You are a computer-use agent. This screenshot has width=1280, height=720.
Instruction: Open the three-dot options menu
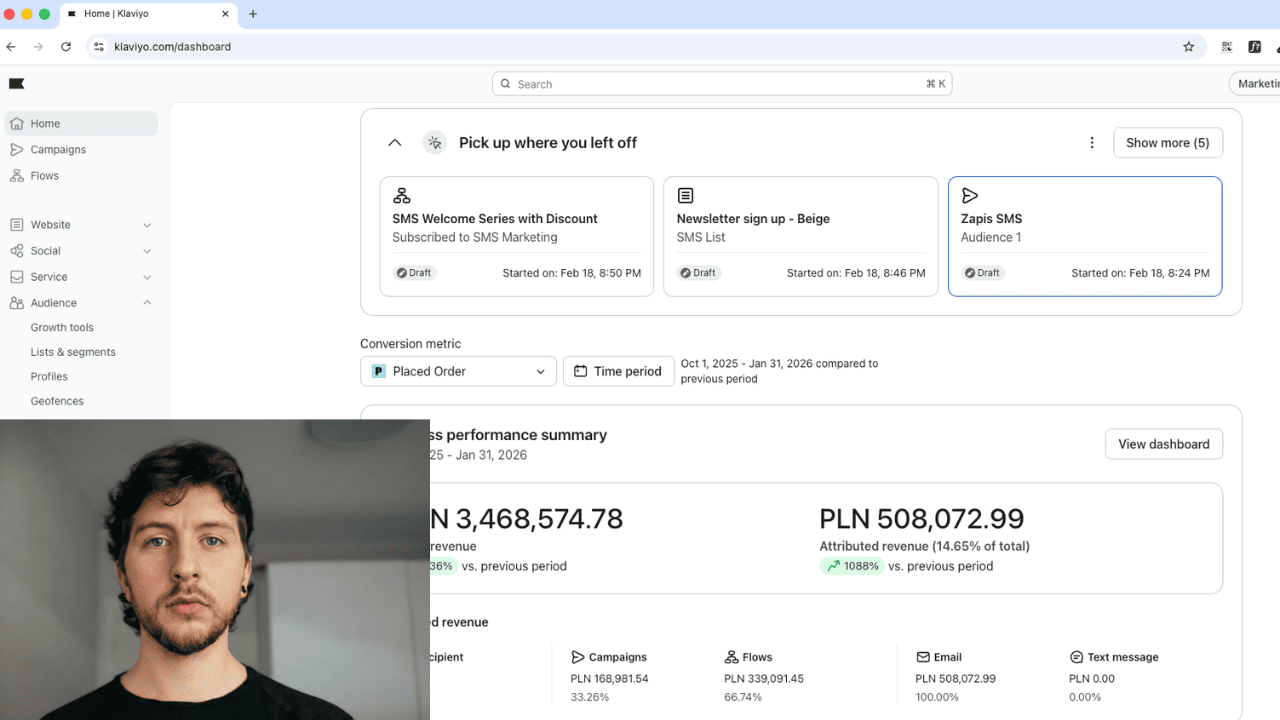(1092, 143)
